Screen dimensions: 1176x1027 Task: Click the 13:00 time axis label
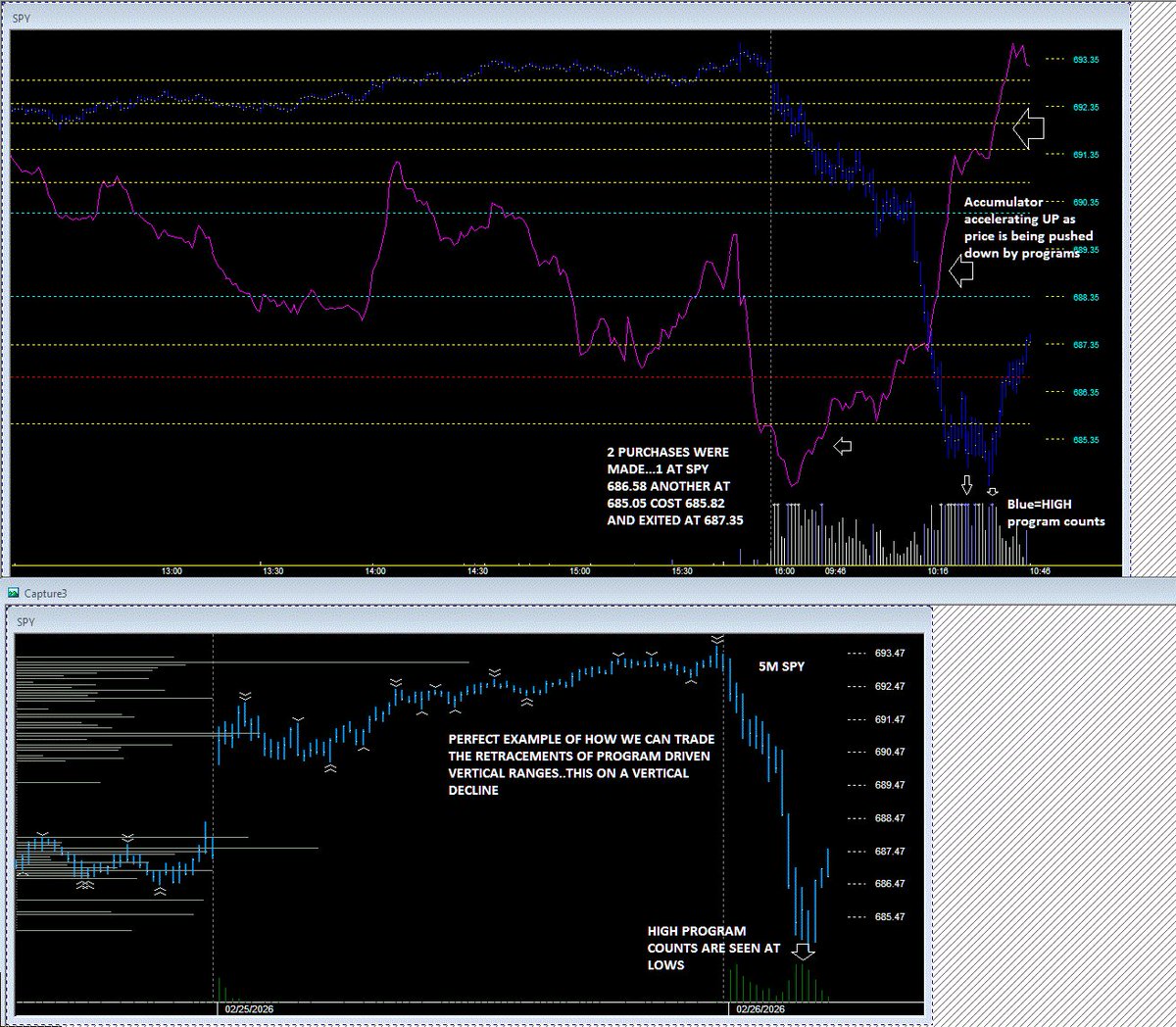[x=171, y=570]
